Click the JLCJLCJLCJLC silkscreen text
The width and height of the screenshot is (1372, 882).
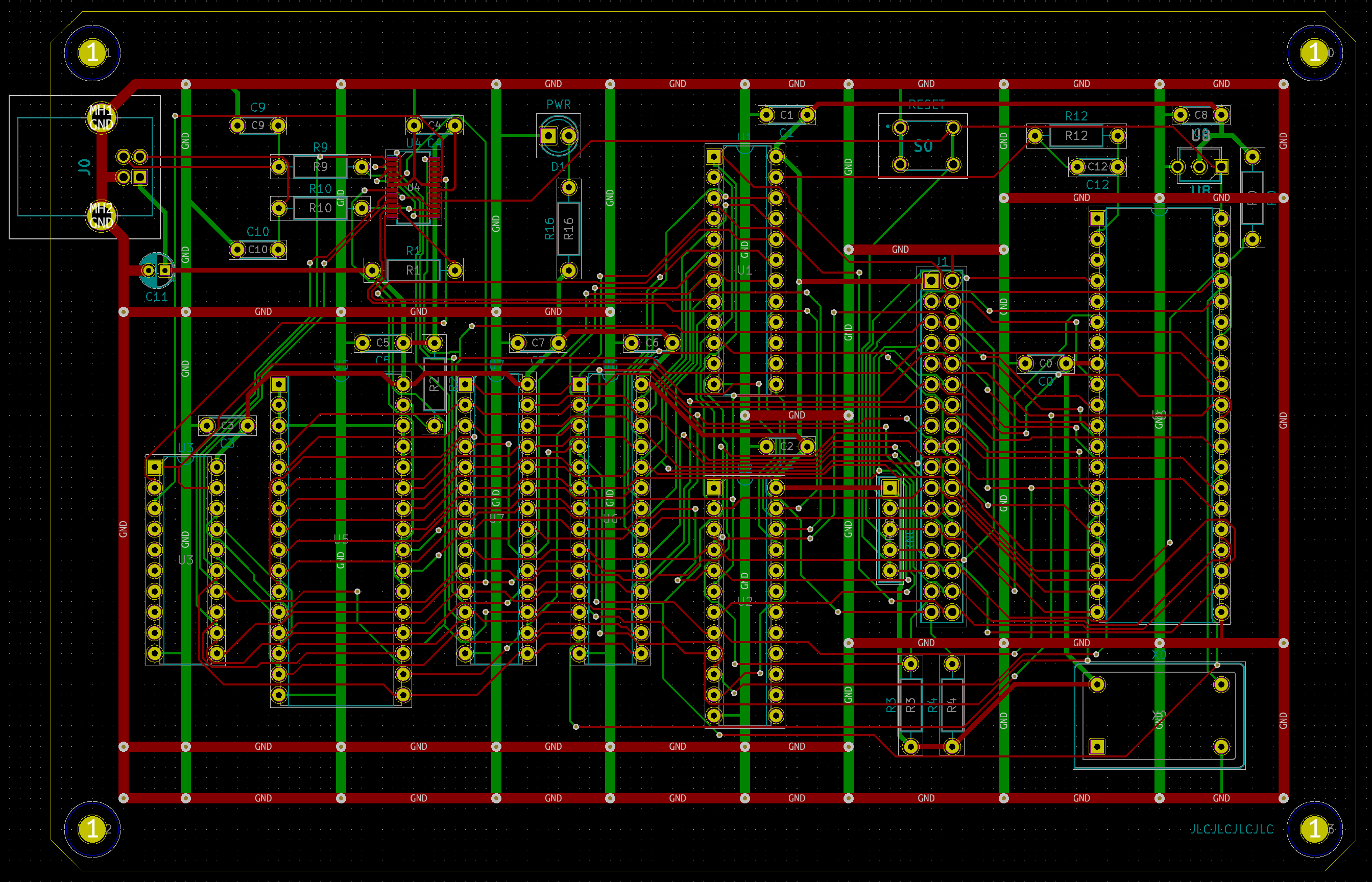pos(1231,829)
